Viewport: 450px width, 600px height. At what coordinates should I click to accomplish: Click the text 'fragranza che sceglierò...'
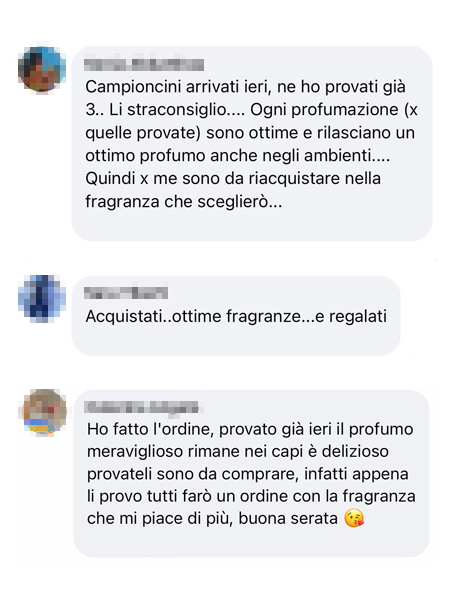(184, 202)
